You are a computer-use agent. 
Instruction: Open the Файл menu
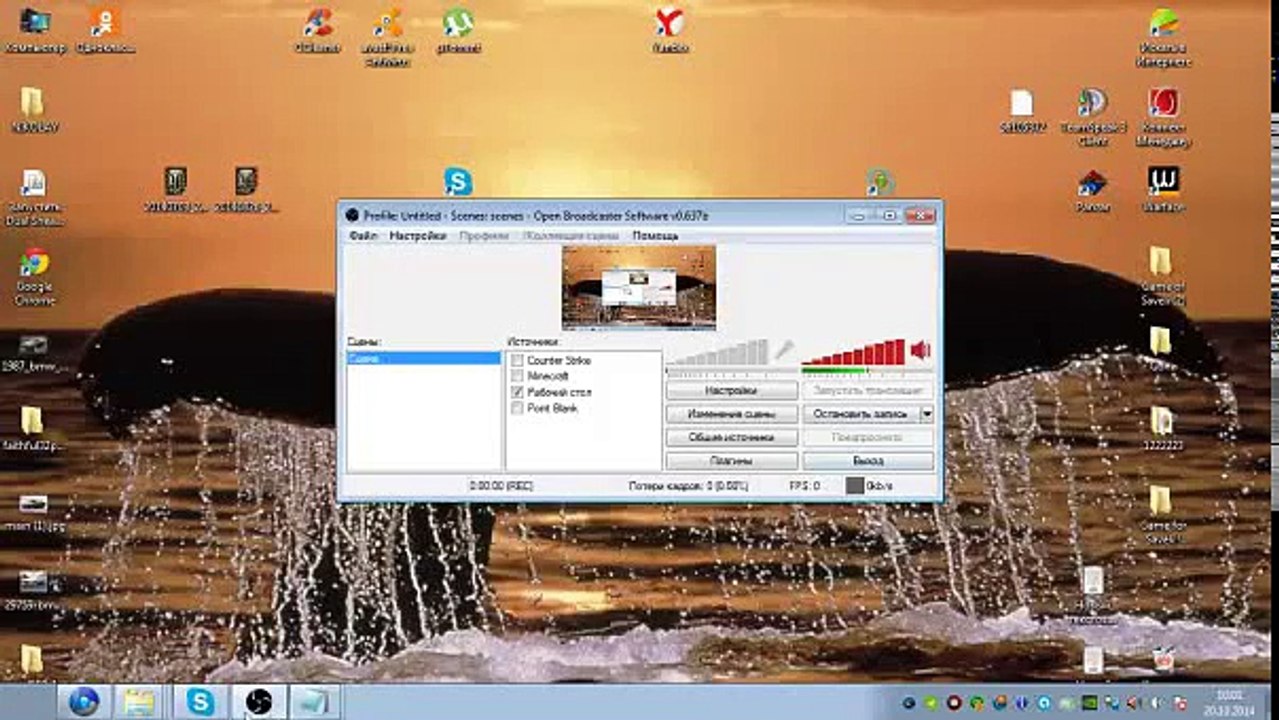[x=362, y=236]
